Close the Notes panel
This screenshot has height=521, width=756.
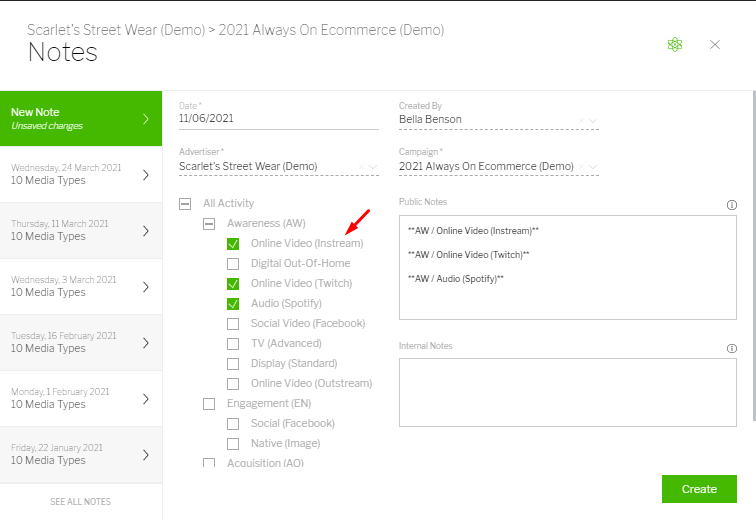(x=715, y=44)
